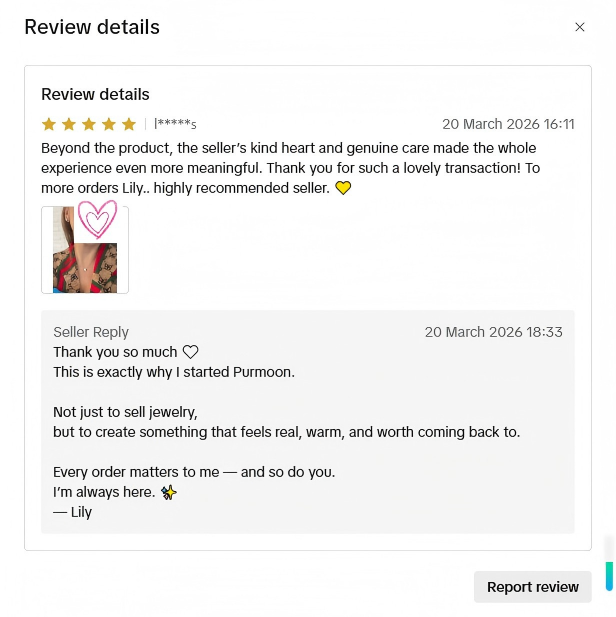This screenshot has width=616, height=617.
Task: Click the seller reply timestamp 18:33
Action: click(x=493, y=332)
